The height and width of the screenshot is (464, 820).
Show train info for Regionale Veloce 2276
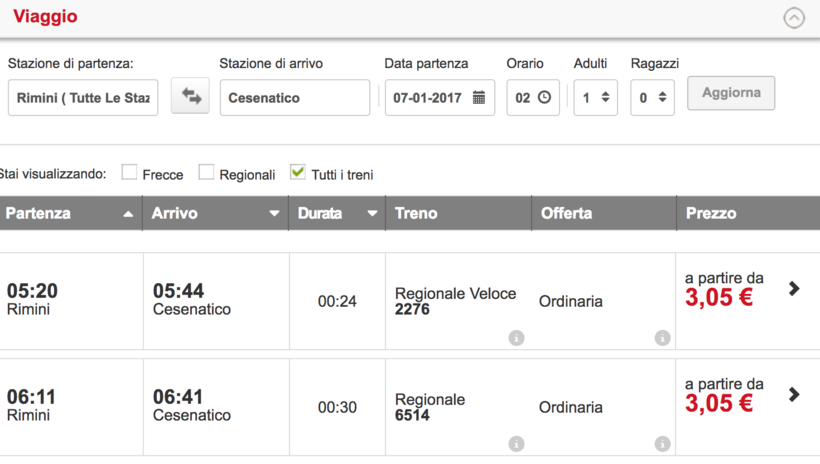pos(516,338)
